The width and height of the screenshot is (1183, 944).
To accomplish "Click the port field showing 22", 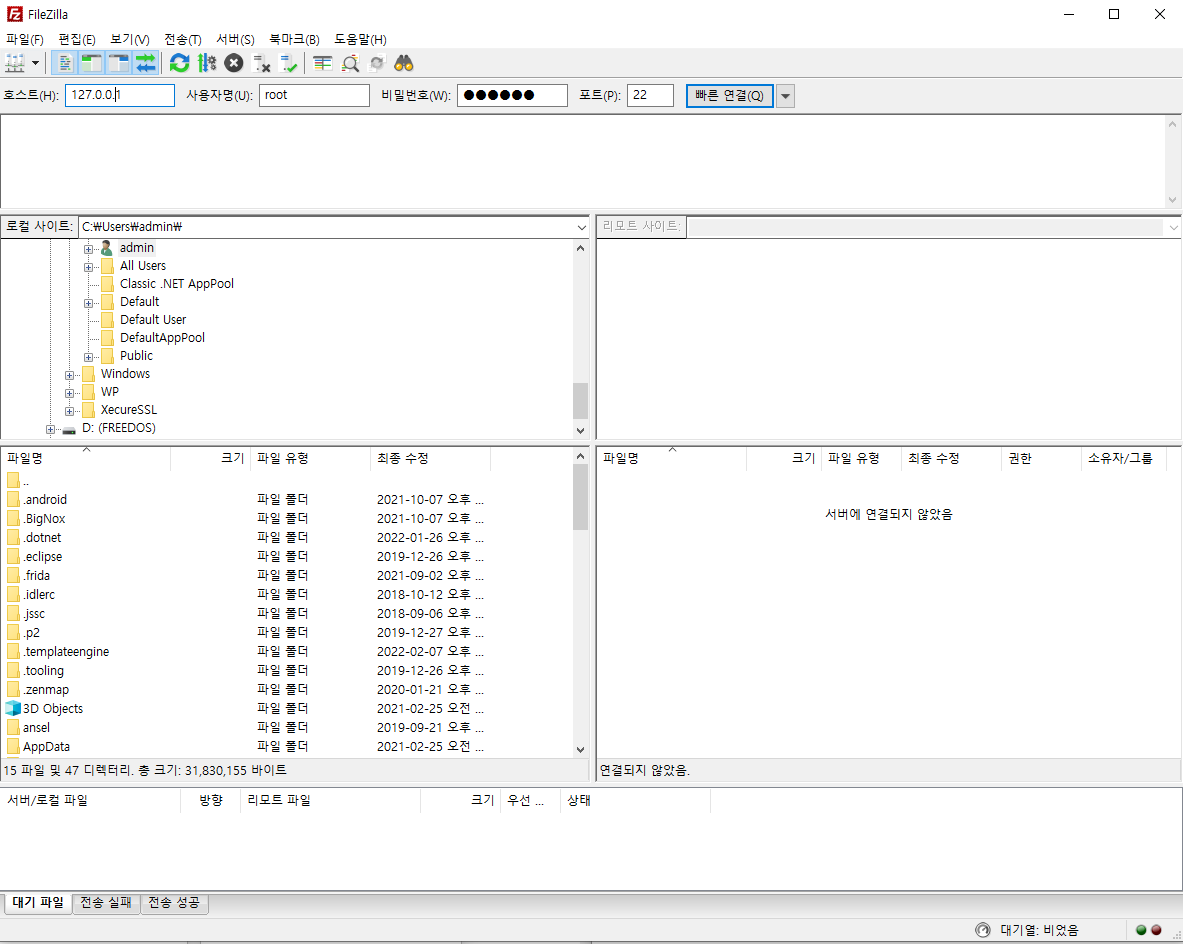I will (x=650, y=95).
